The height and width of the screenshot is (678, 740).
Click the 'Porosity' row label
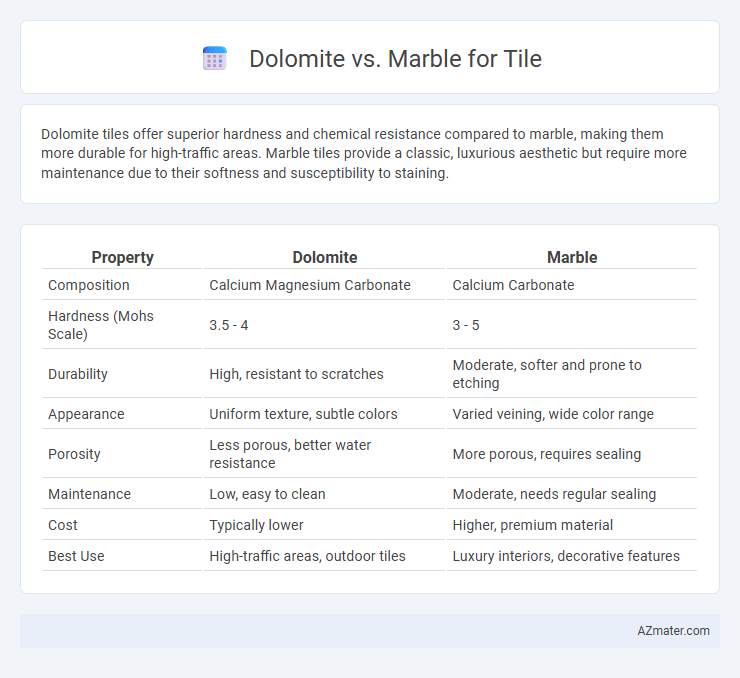click(x=74, y=454)
